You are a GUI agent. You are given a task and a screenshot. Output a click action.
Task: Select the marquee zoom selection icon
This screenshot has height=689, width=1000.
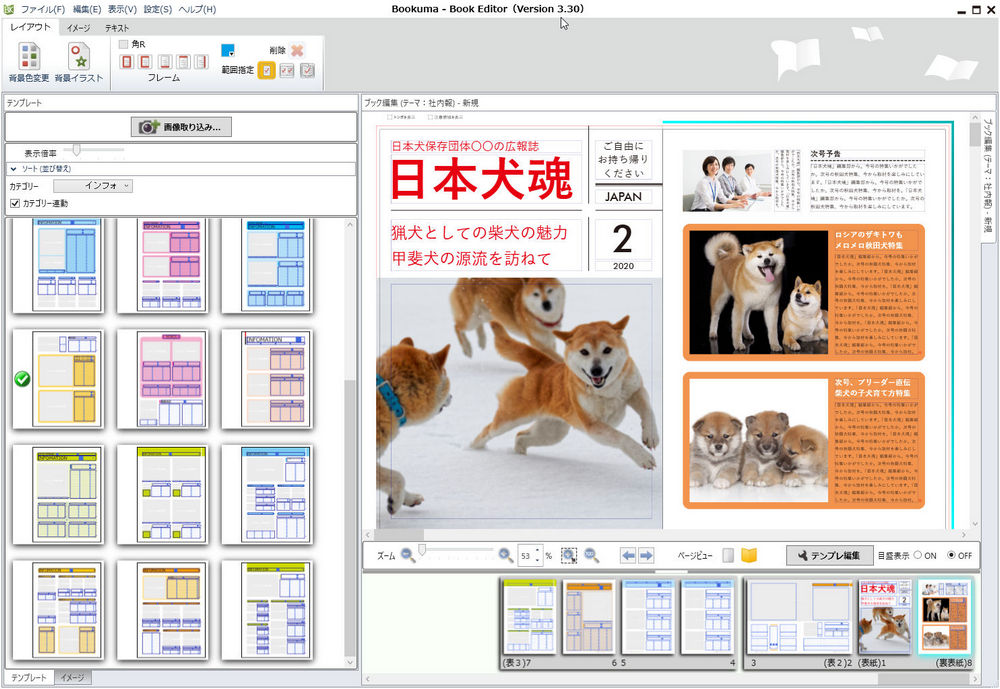coord(567,556)
